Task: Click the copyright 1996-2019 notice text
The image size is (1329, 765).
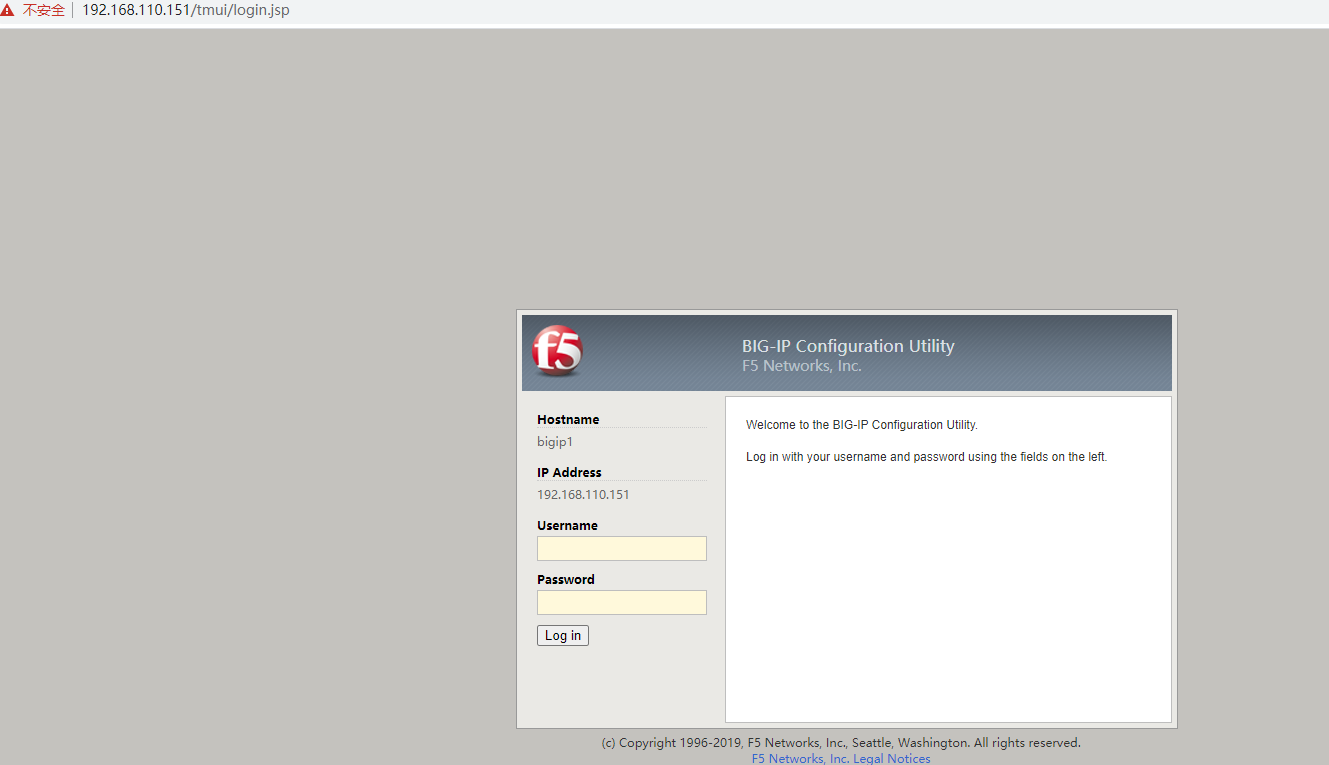Action: [841, 743]
